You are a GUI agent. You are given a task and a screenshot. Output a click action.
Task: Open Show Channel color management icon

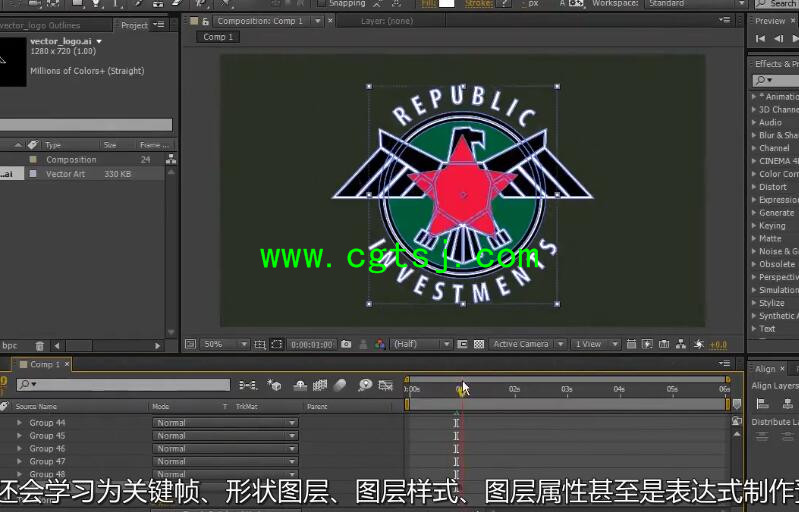(x=380, y=344)
